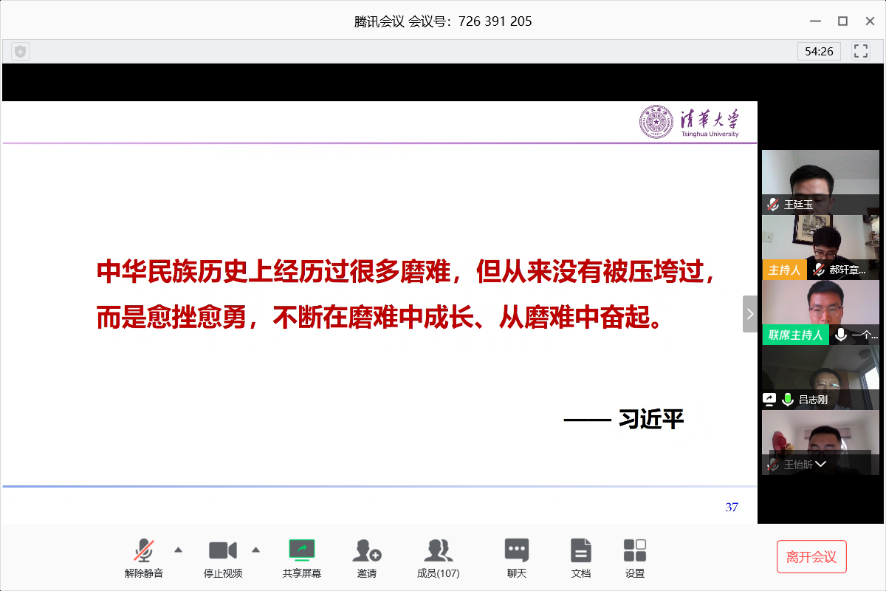Click the 解除静音 microphone icon
Viewport: 886px width, 591px height.
[x=144, y=551]
